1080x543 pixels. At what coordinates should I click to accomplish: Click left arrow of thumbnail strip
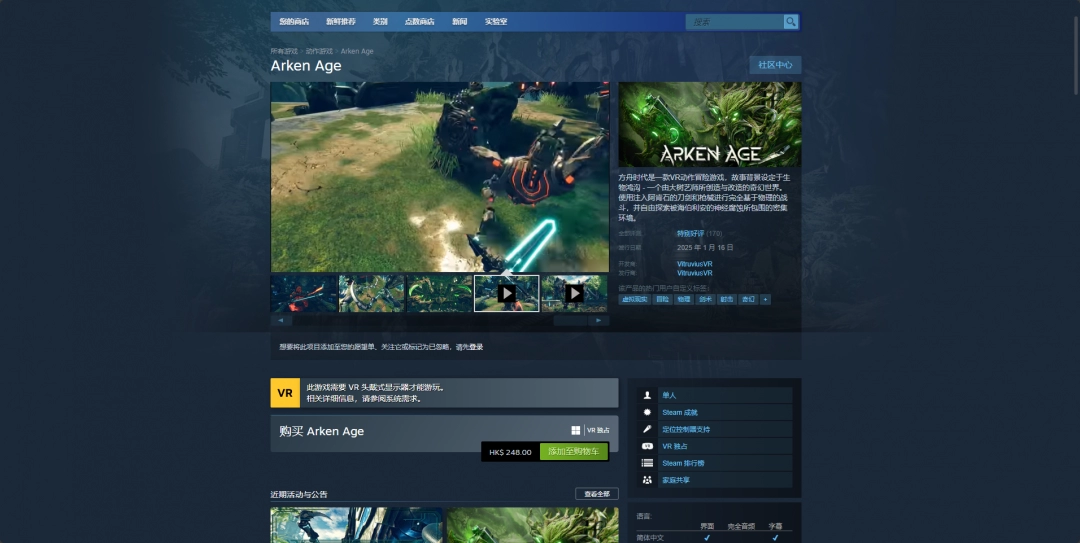click(x=281, y=320)
